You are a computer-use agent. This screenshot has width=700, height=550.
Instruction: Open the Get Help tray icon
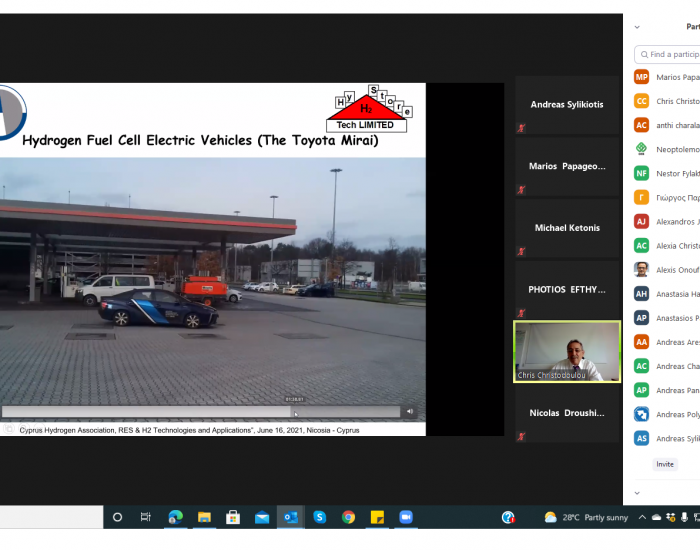(508, 517)
